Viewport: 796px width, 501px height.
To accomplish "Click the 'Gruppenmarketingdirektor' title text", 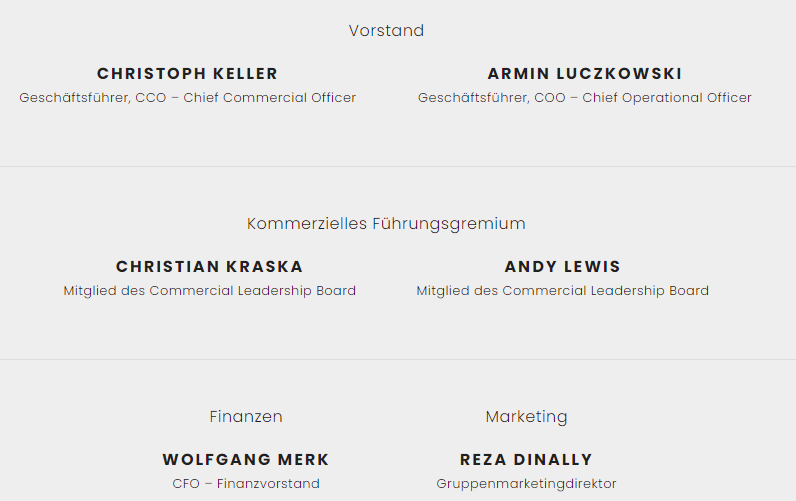I will coord(526,484).
